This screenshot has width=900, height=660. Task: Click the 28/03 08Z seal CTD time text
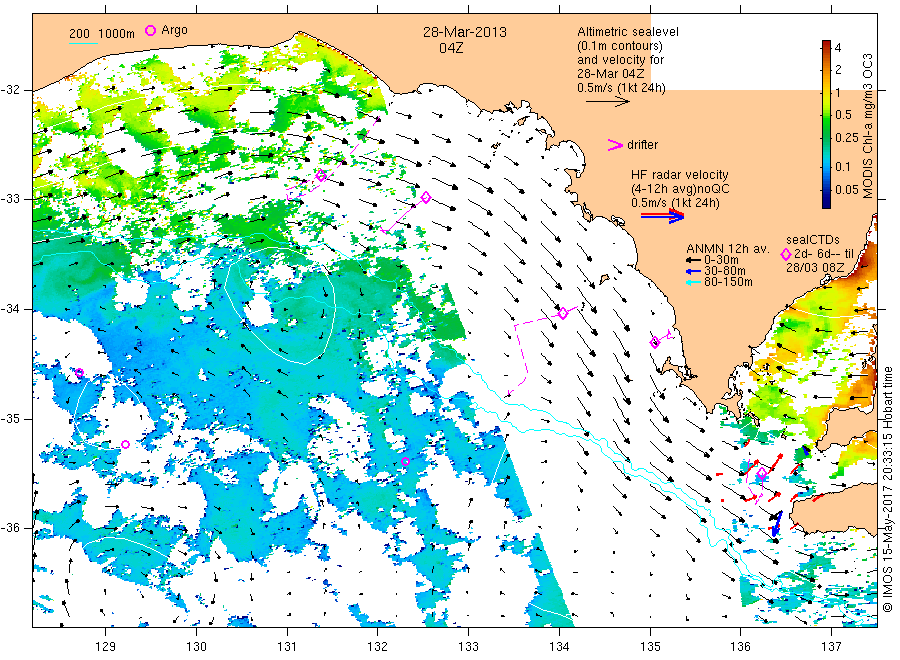815,267
